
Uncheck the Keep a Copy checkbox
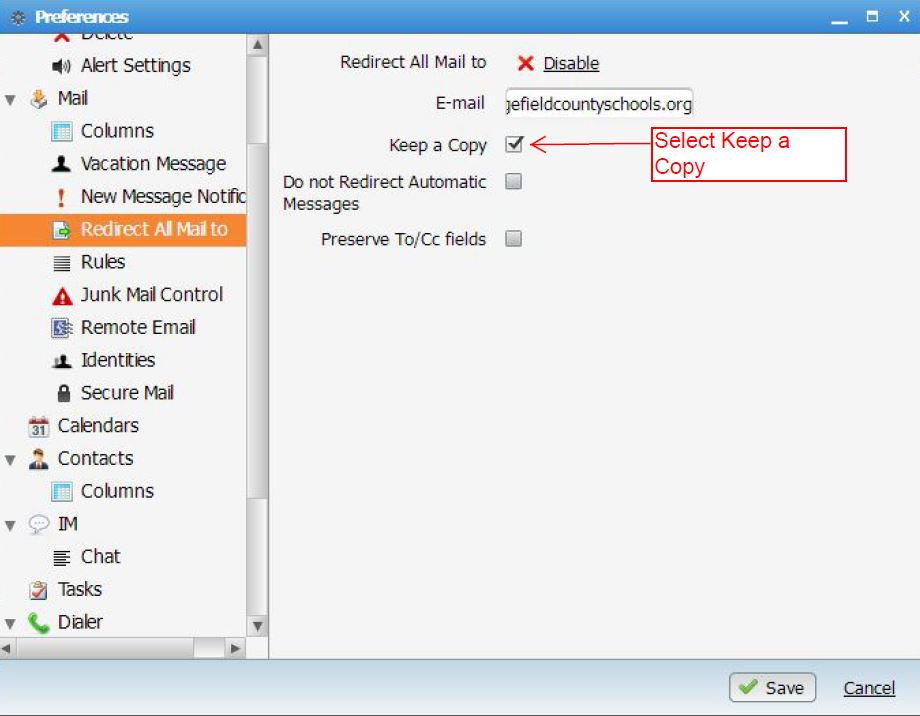(514, 144)
